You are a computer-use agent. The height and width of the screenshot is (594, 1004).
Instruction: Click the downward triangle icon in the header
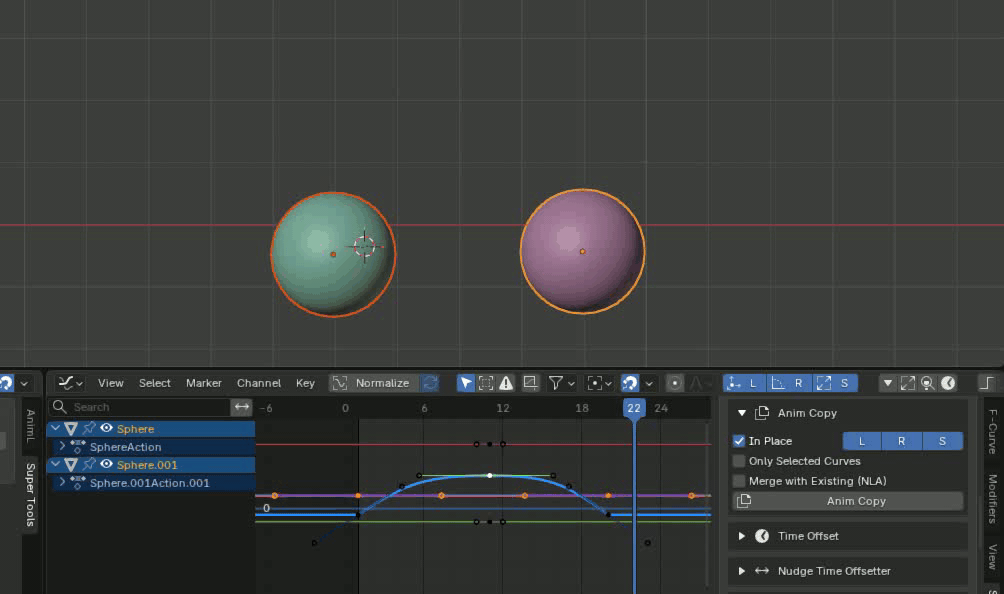click(887, 383)
